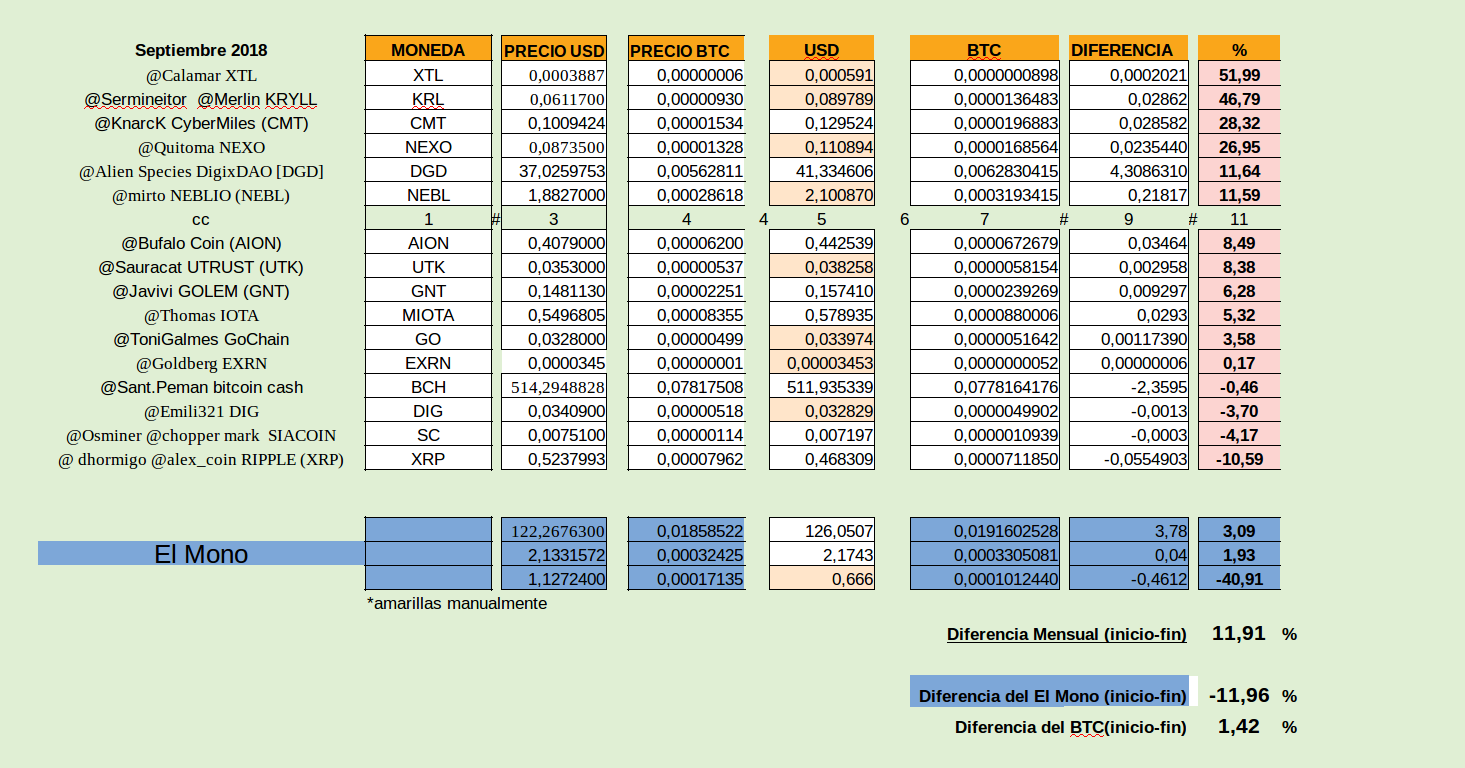Select the 11,91 monthly difference value

point(1239,633)
